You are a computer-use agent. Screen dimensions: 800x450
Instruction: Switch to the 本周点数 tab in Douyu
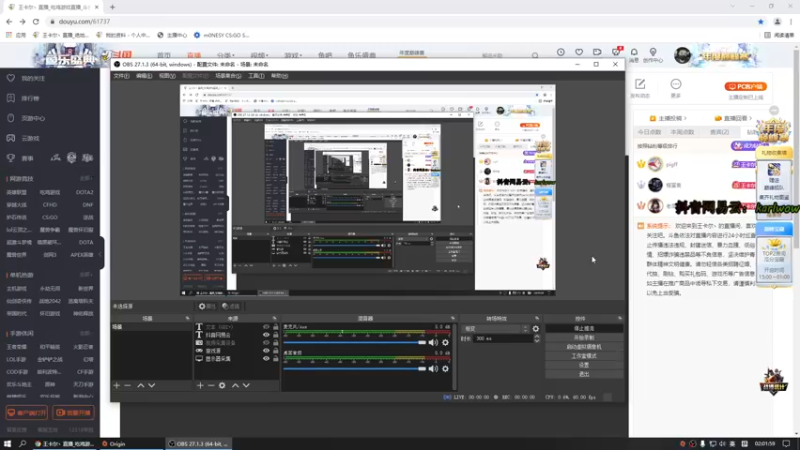[x=682, y=132]
